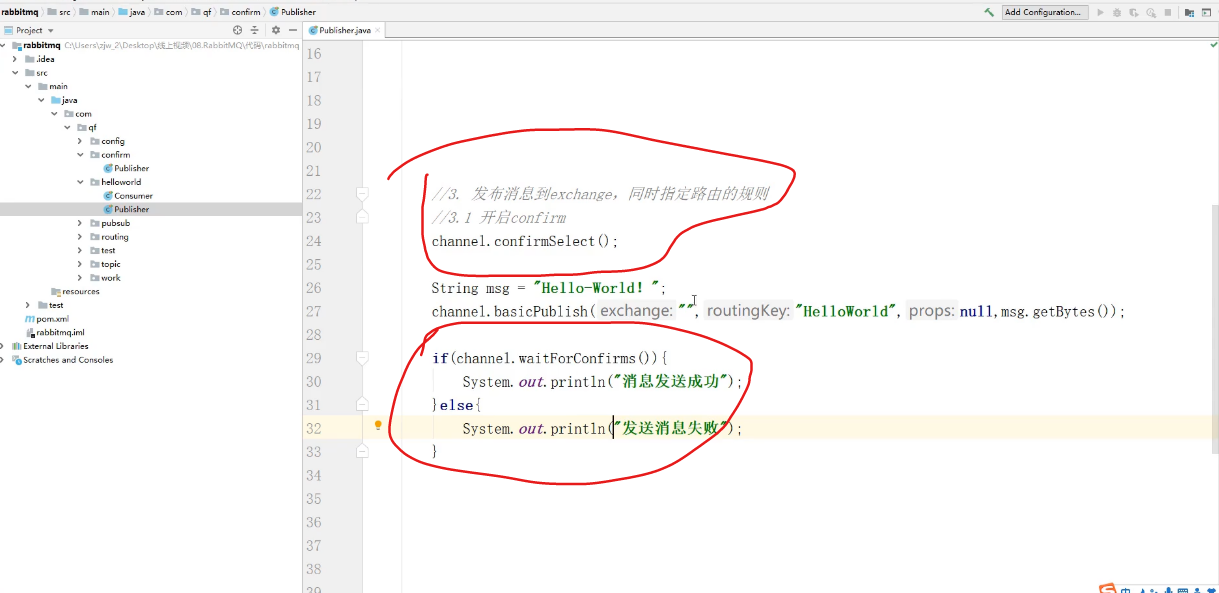Collapse the helloworld package
Image resolution: width=1219 pixels, height=593 pixels.
(x=80, y=182)
